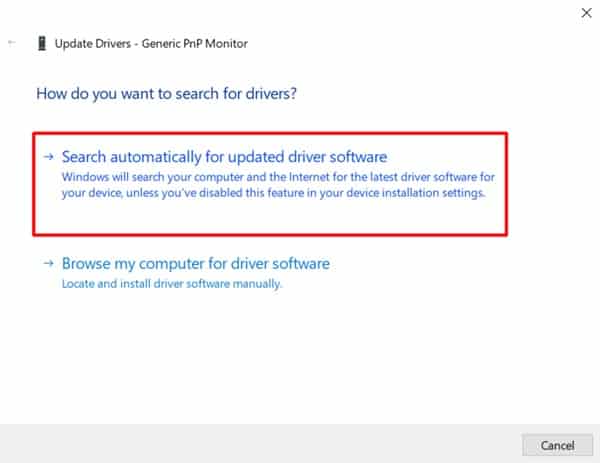Viewport: 600px width, 463px height.
Task: Close the Update Drivers dialog
Action: coord(586,13)
